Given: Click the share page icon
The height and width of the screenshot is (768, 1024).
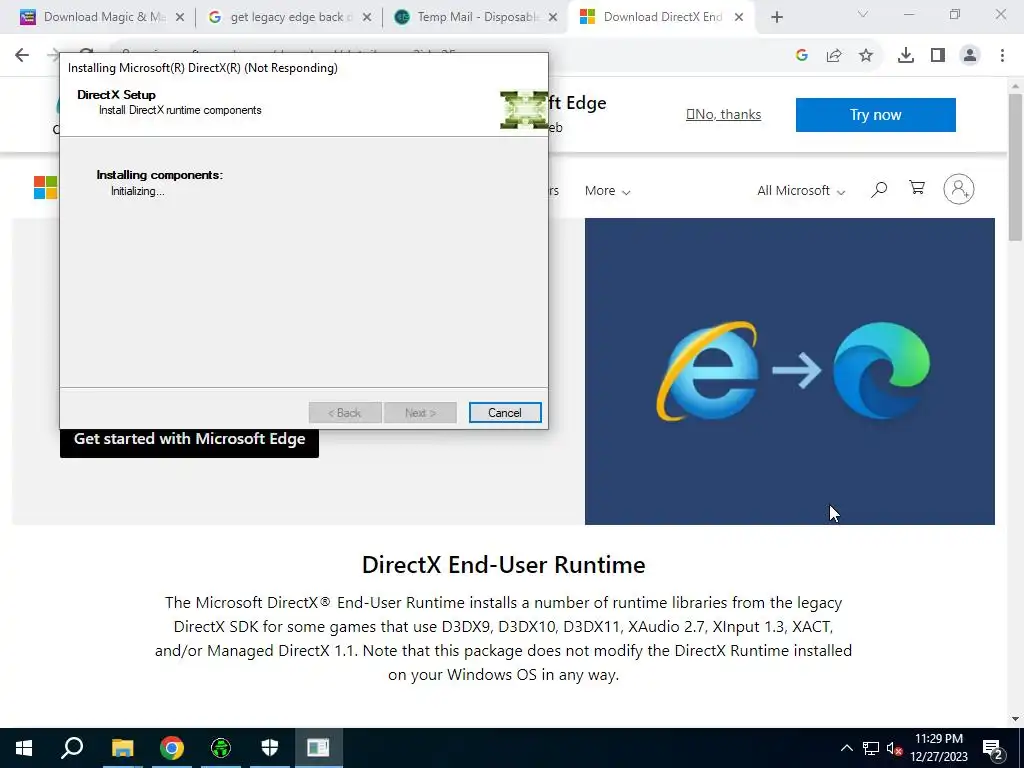Looking at the screenshot, I should [x=834, y=56].
